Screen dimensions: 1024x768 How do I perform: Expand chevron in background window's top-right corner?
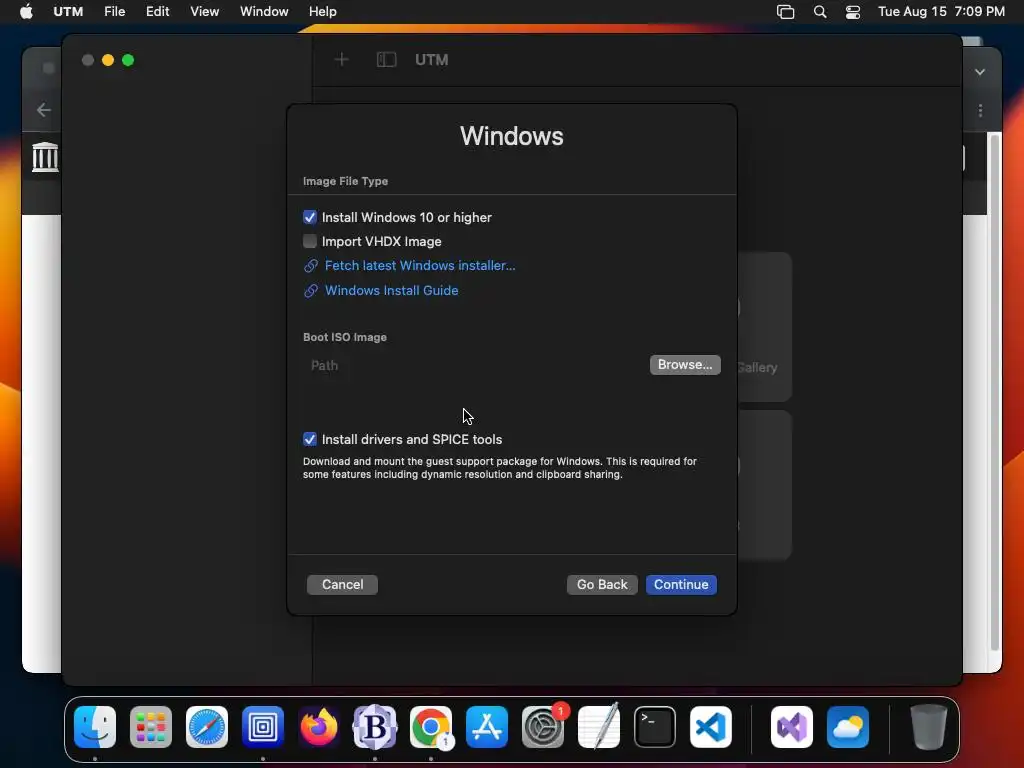click(x=980, y=72)
